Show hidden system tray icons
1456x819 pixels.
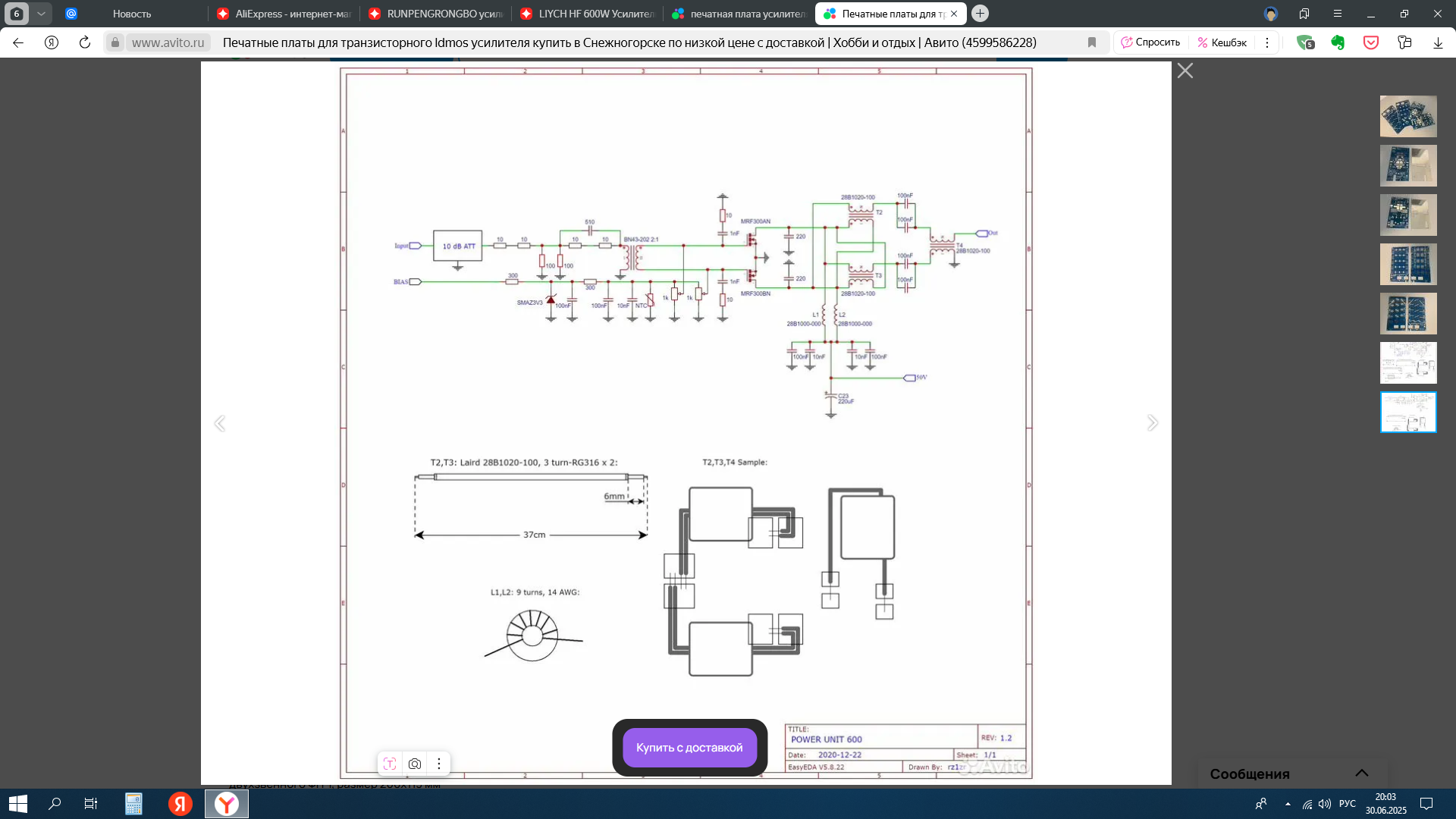[x=1288, y=804]
